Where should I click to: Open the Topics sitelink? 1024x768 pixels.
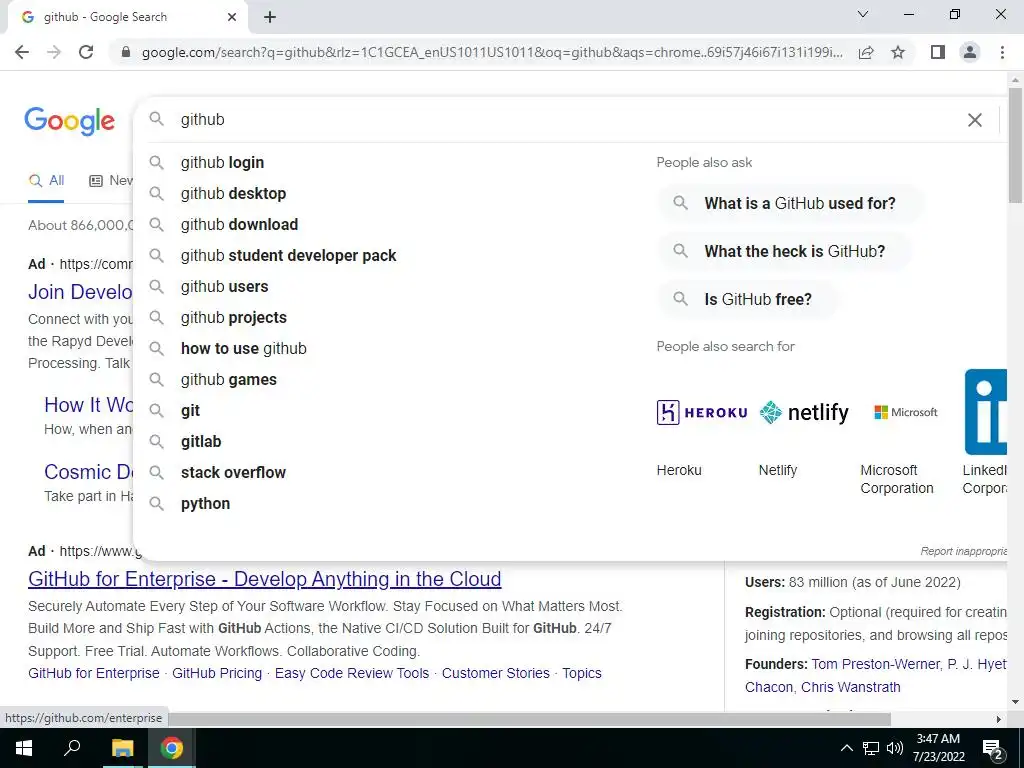[x=582, y=673]
